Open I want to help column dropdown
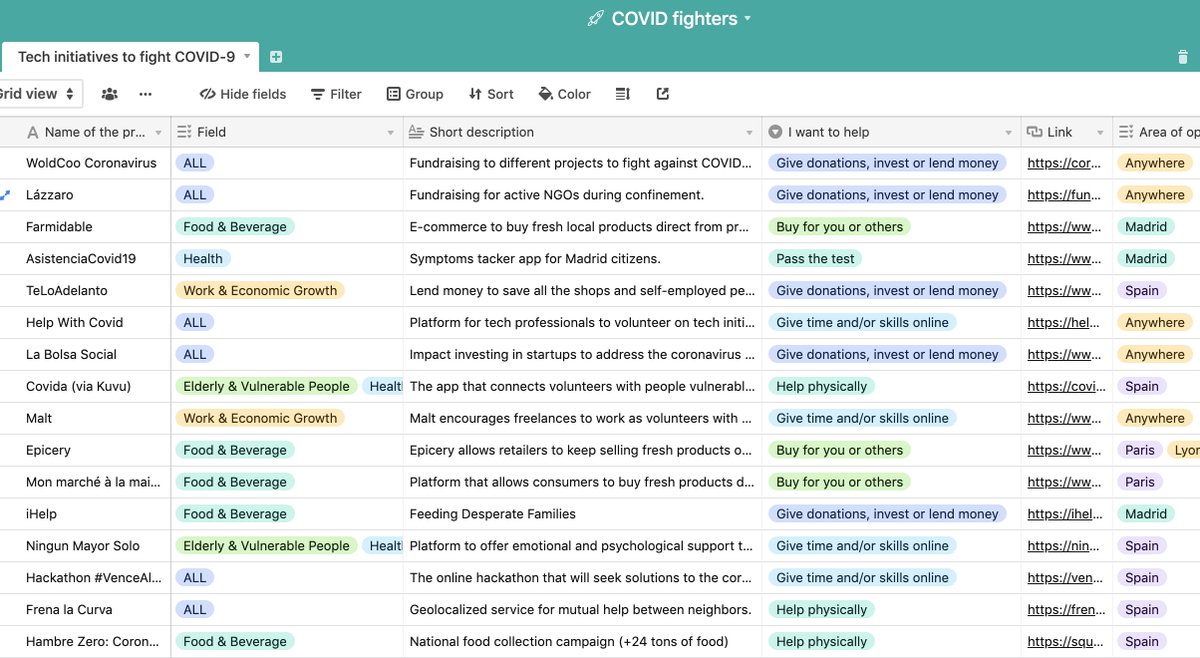 click(x=1008, y=132)
